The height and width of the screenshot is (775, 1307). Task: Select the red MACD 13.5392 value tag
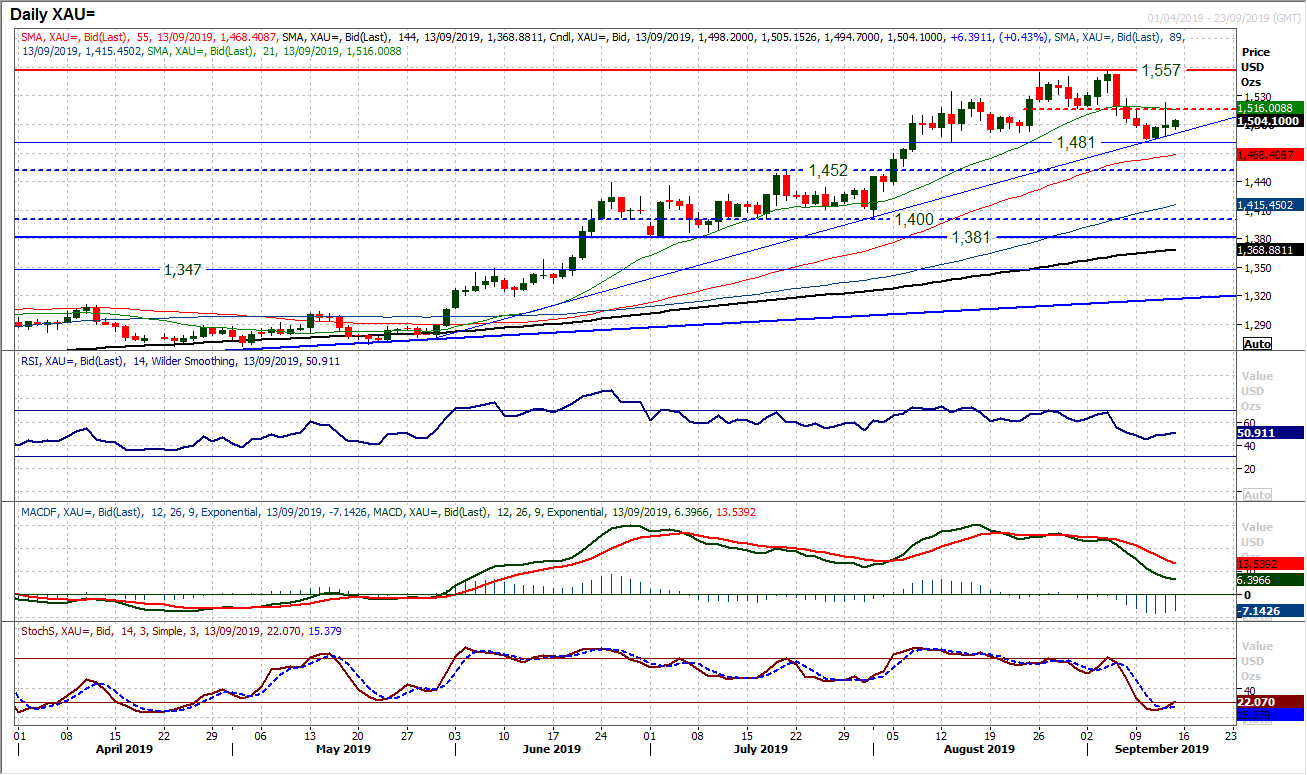[x=1271, y=563]
